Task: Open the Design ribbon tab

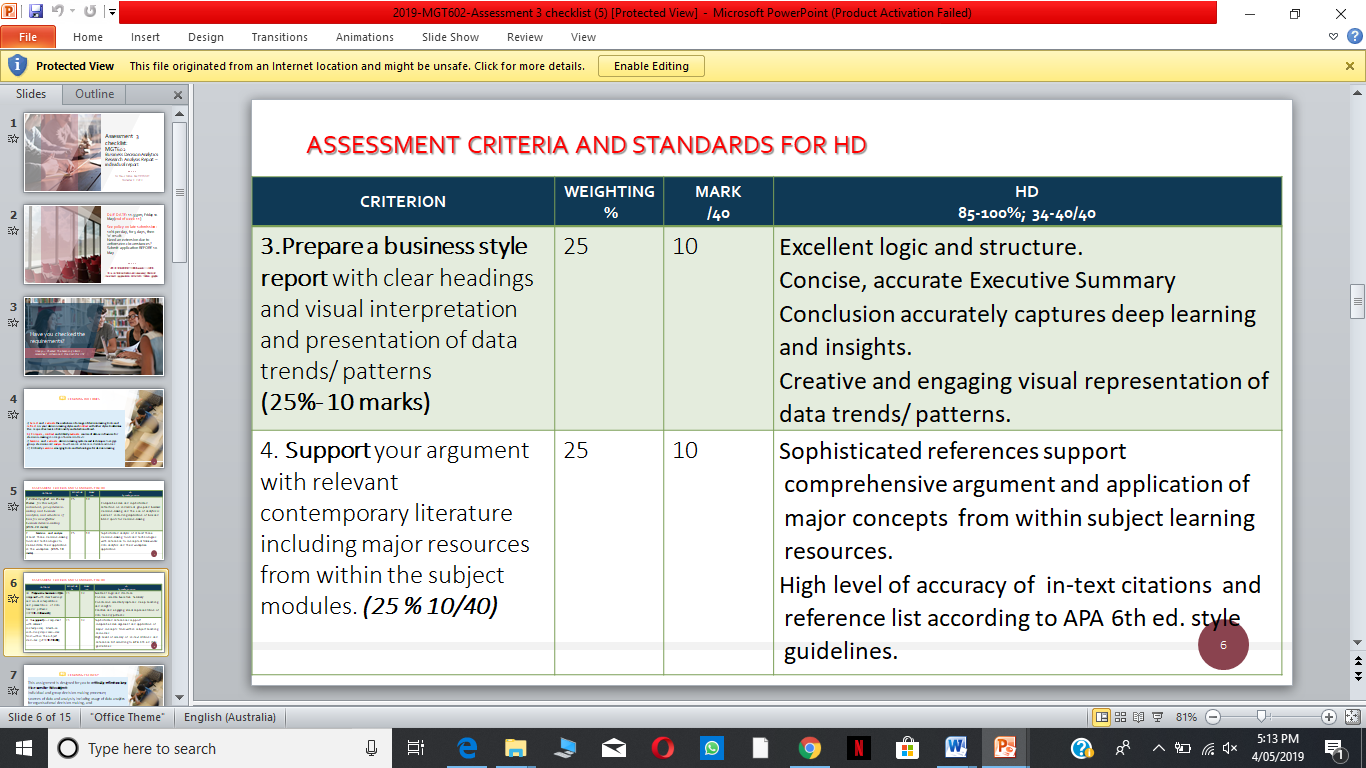Action: tap(206, 37)
